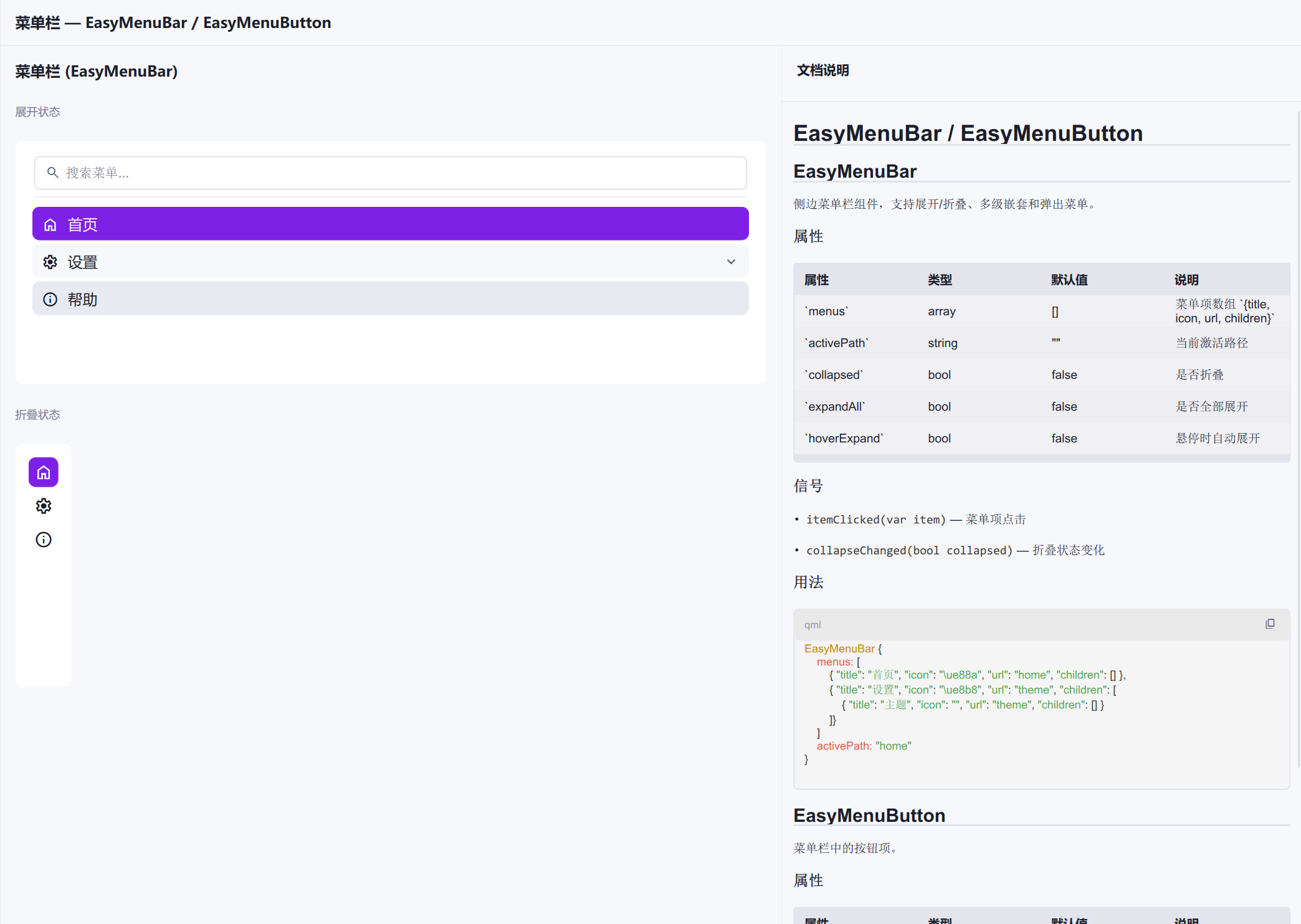Click the gear icon beside 设置

tap(50, 262)
